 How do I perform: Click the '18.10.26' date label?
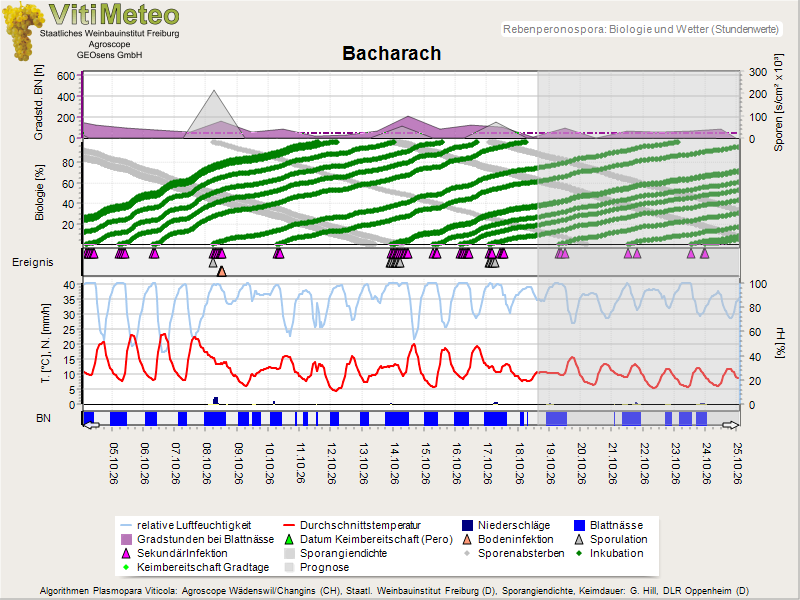[519, 463]
